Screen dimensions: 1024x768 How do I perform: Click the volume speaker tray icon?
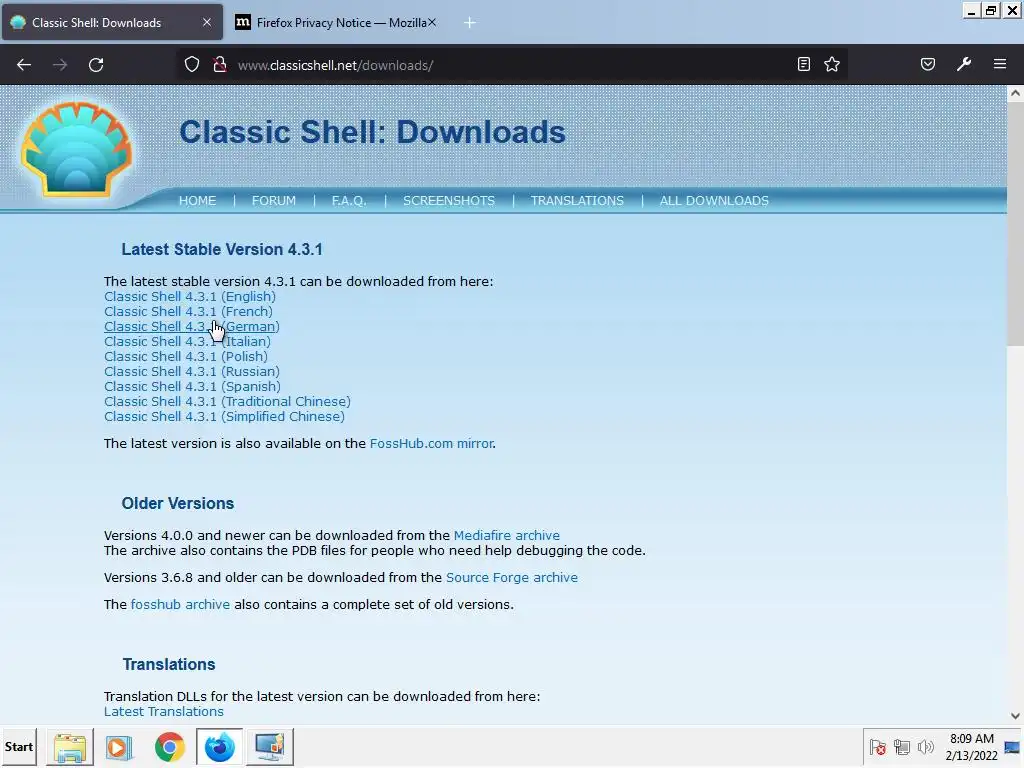[925, 747]
